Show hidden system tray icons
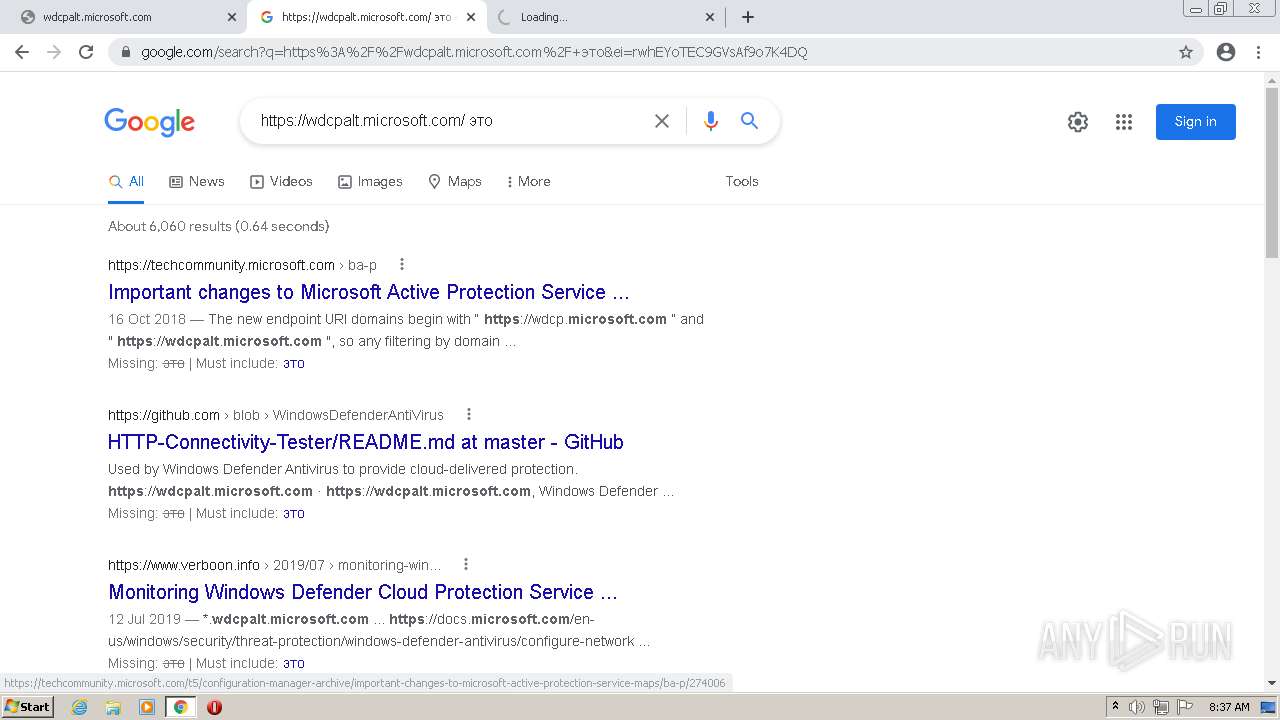Viewport: 1280px width, 720px height. pyautogui.click(x=1115, y=707)
